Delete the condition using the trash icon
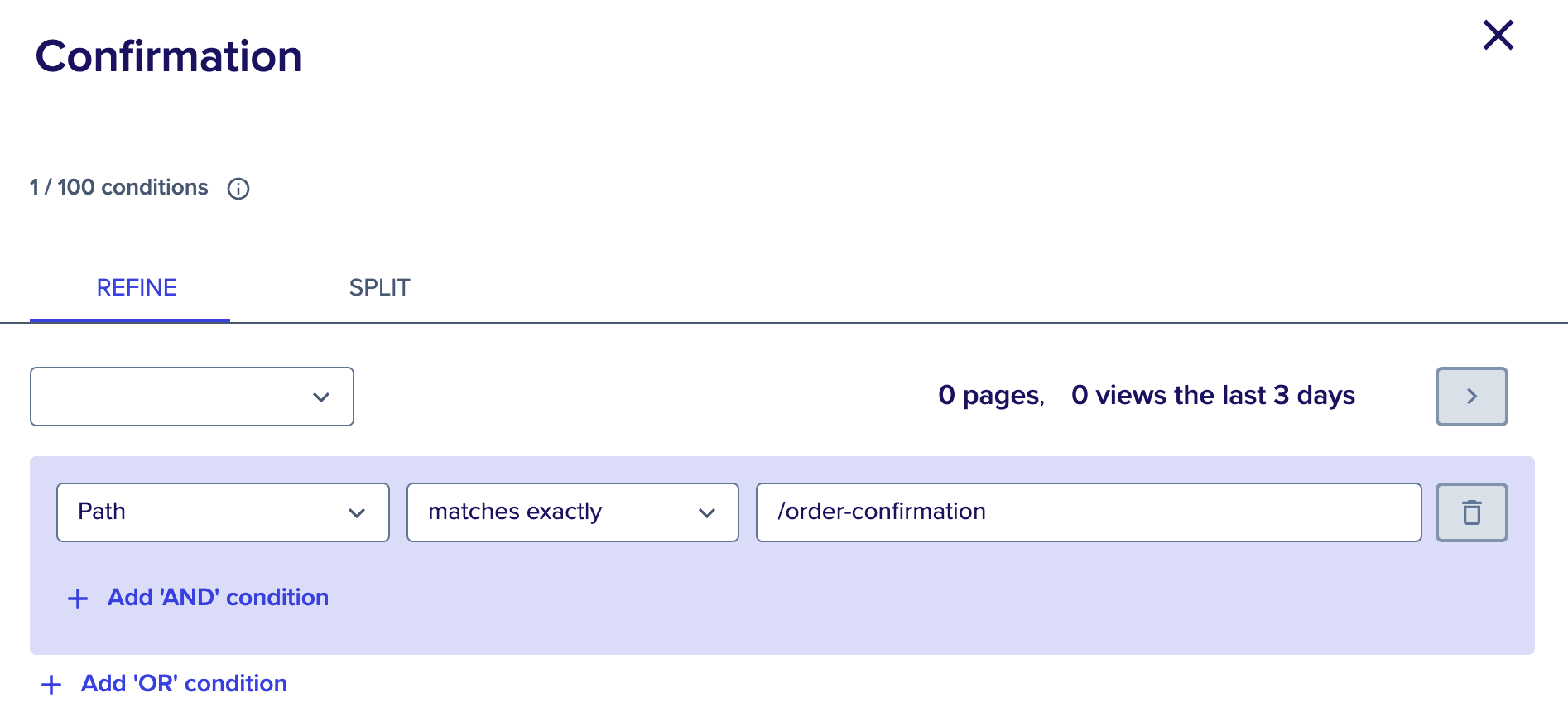Screen dimensions: 1568x712 1471,512
